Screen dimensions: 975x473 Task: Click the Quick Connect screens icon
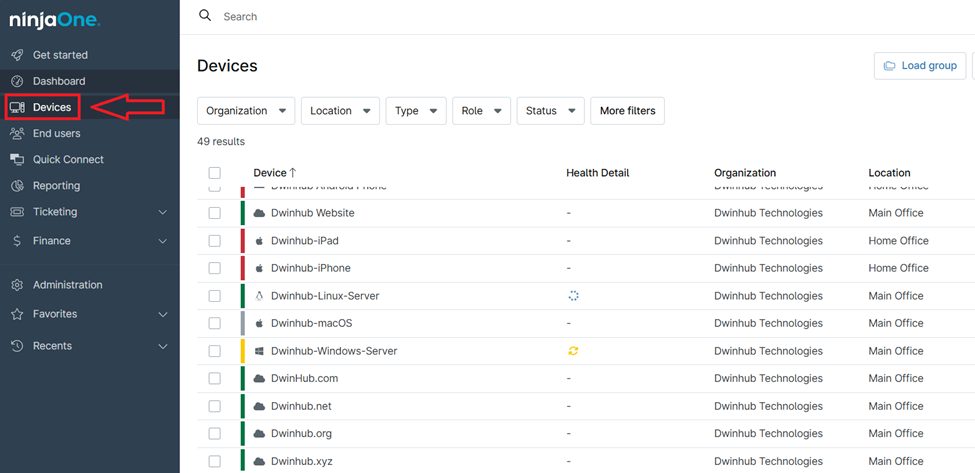17,160
